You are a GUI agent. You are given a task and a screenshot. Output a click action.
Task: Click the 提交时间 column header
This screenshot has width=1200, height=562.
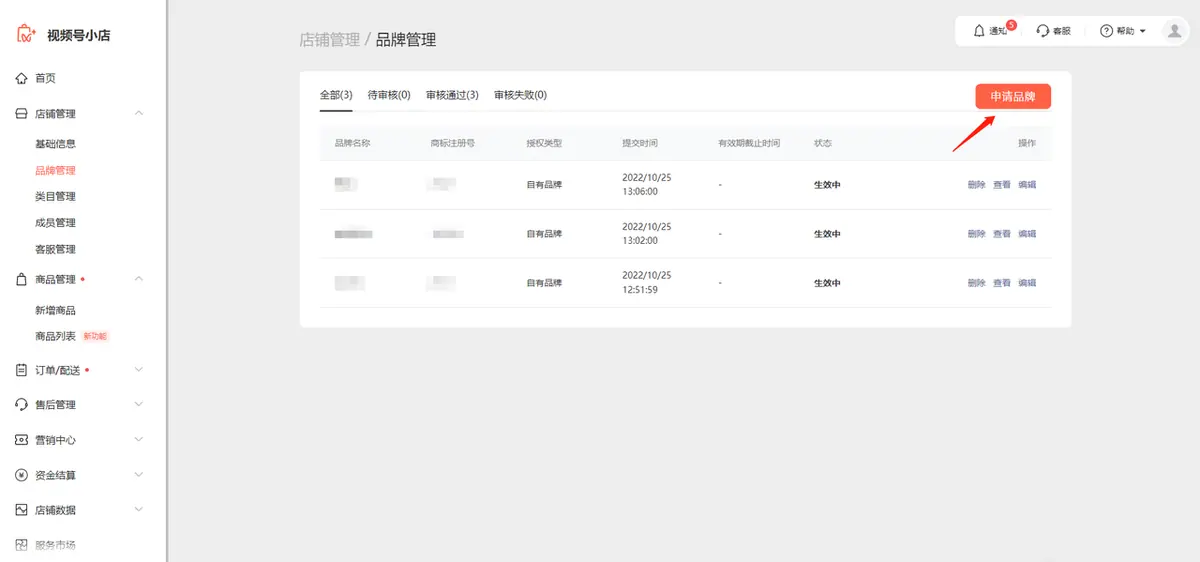[640, 143]
